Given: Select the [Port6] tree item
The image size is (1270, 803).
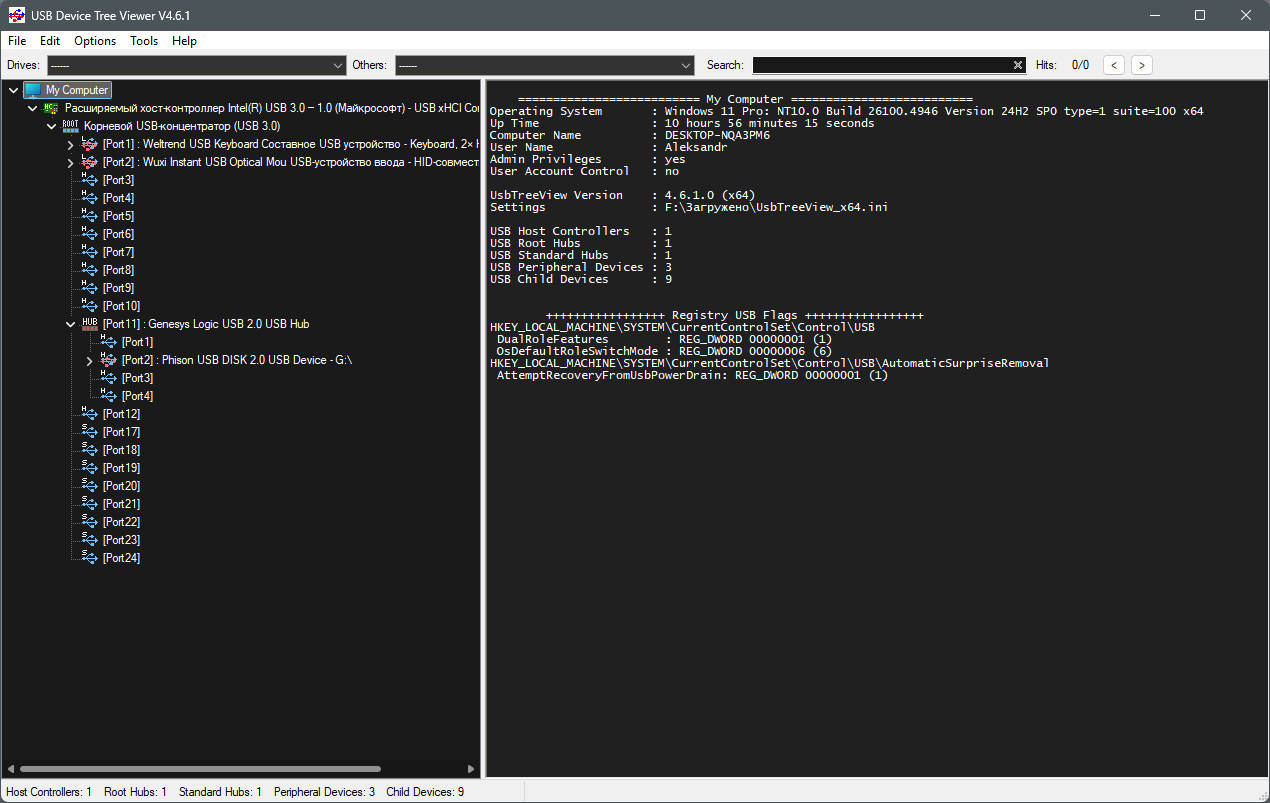Looking at the screenshot, I should pyautogui.click(x=118, y=234).
